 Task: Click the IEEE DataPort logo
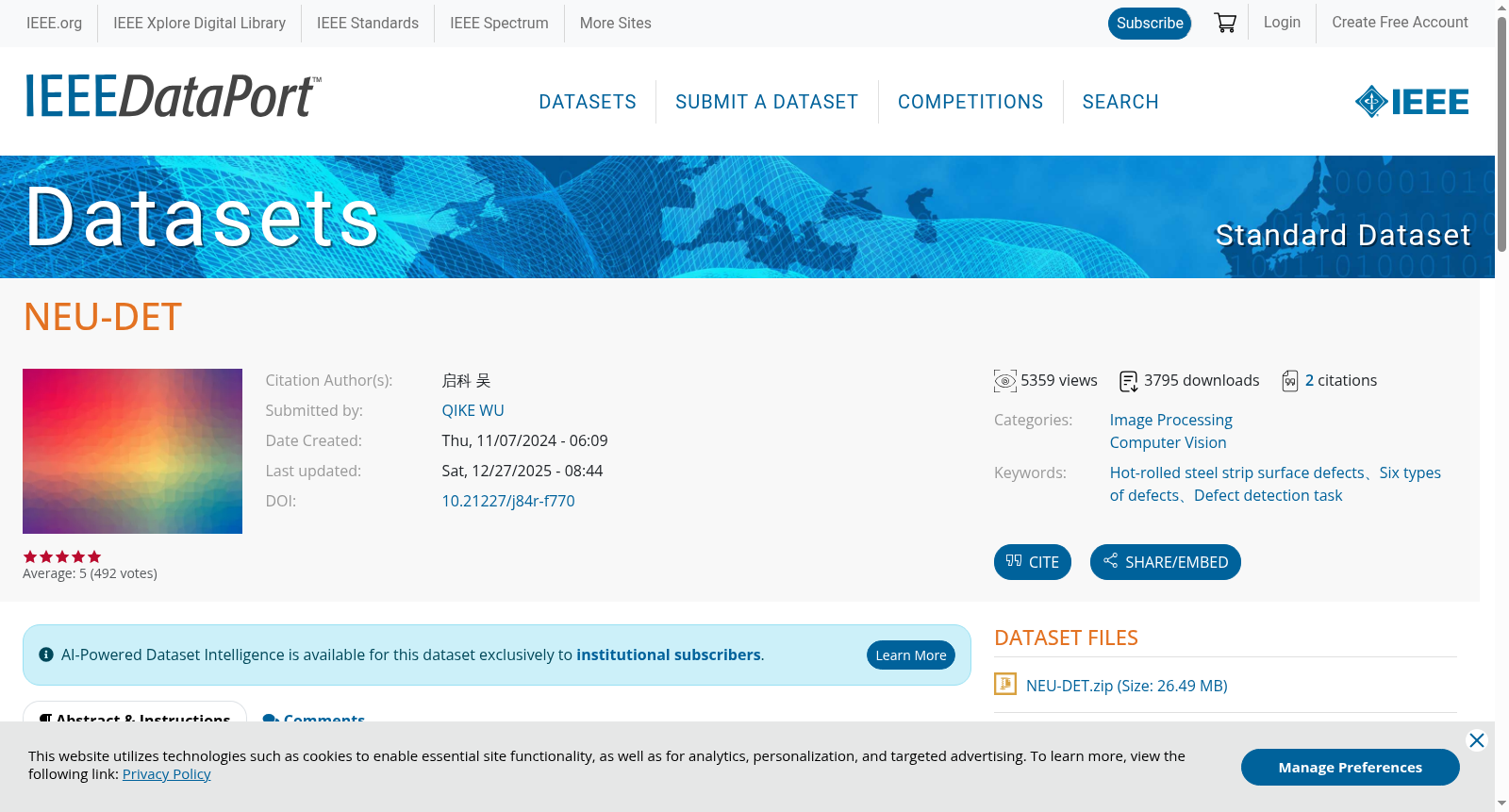click(x=173, y=96)
